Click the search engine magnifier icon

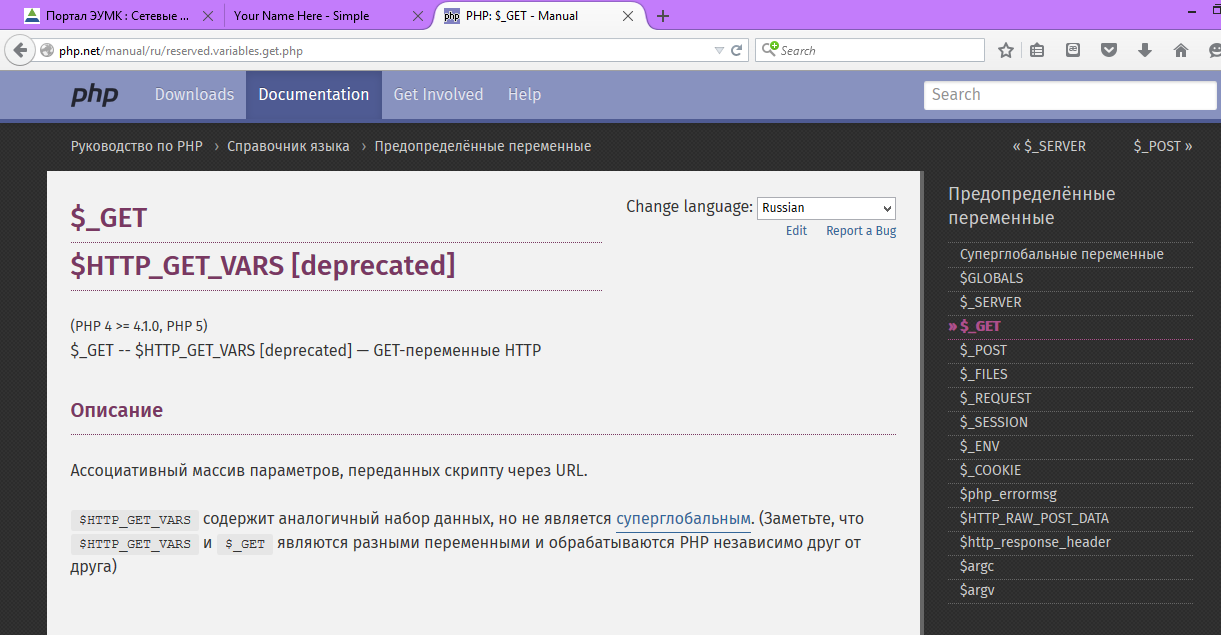[x=769, y=50]
